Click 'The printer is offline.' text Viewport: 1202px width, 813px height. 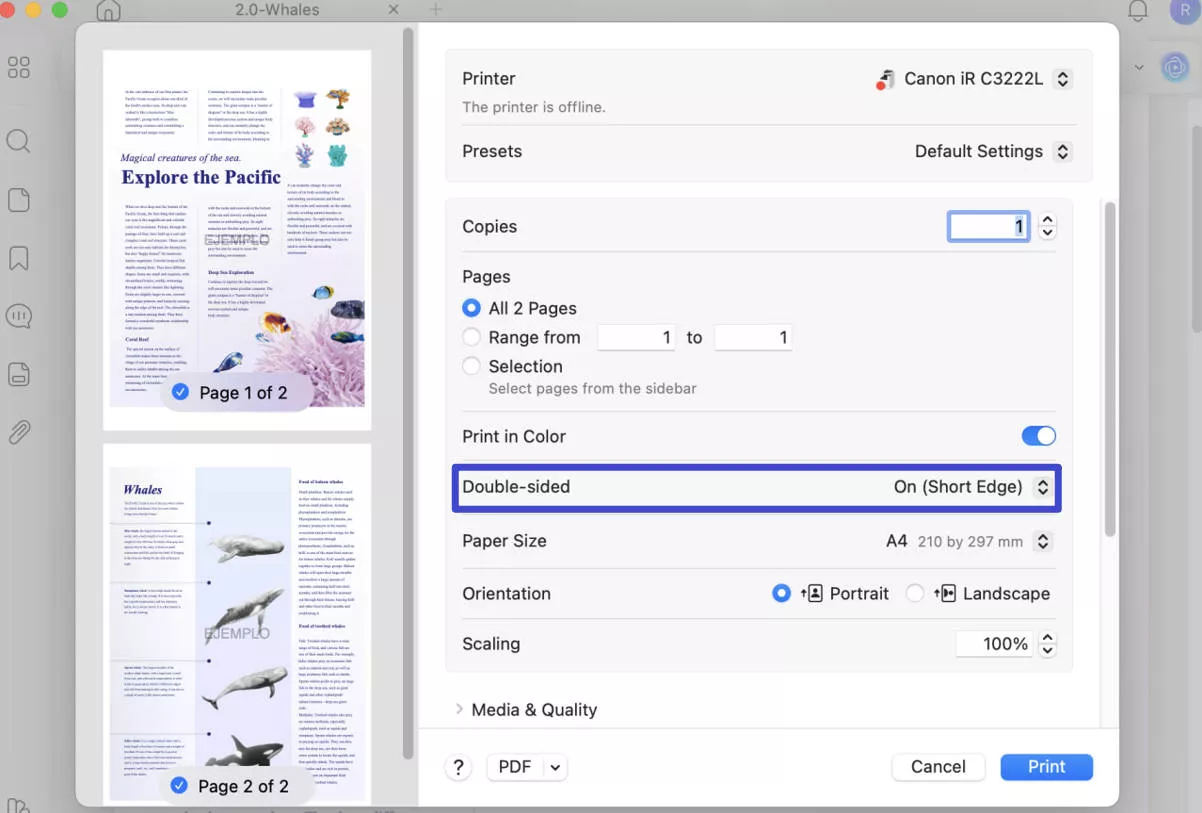pyautogui.click(x=534, y=107)
